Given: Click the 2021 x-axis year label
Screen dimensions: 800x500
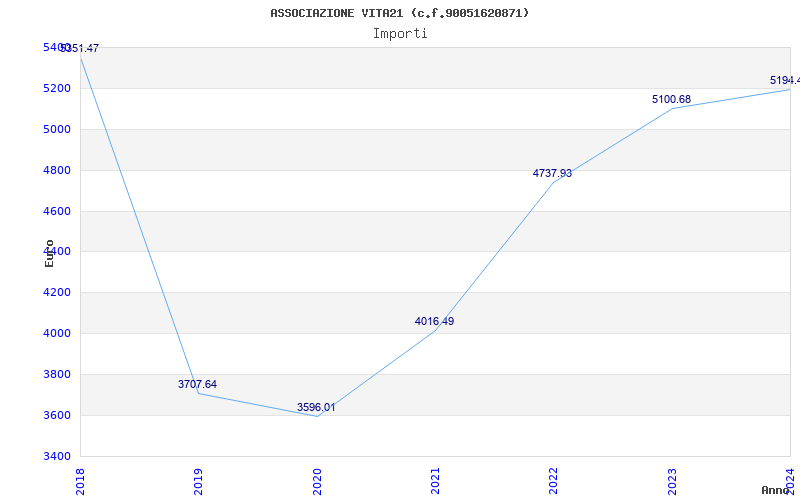Looking at the screenshot, I should pyautogui.click(x=435, y=482).
